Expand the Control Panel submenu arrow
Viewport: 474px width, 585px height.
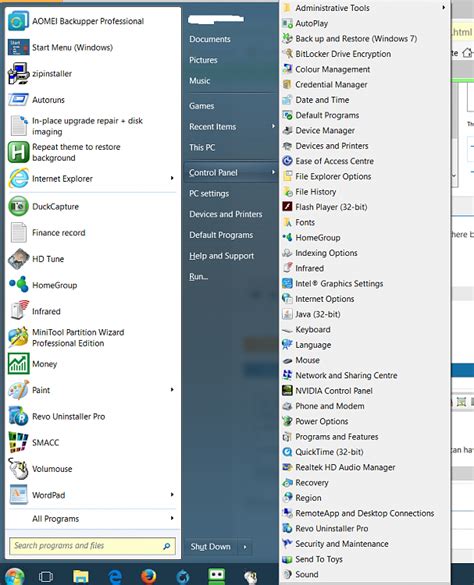[x=273, y=172]
